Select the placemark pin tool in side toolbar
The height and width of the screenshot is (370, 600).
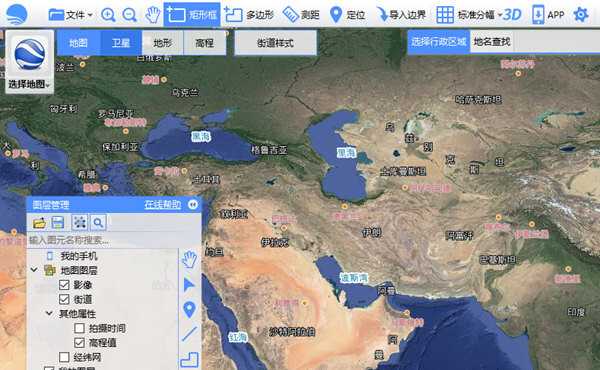click(x=189, y=310)
